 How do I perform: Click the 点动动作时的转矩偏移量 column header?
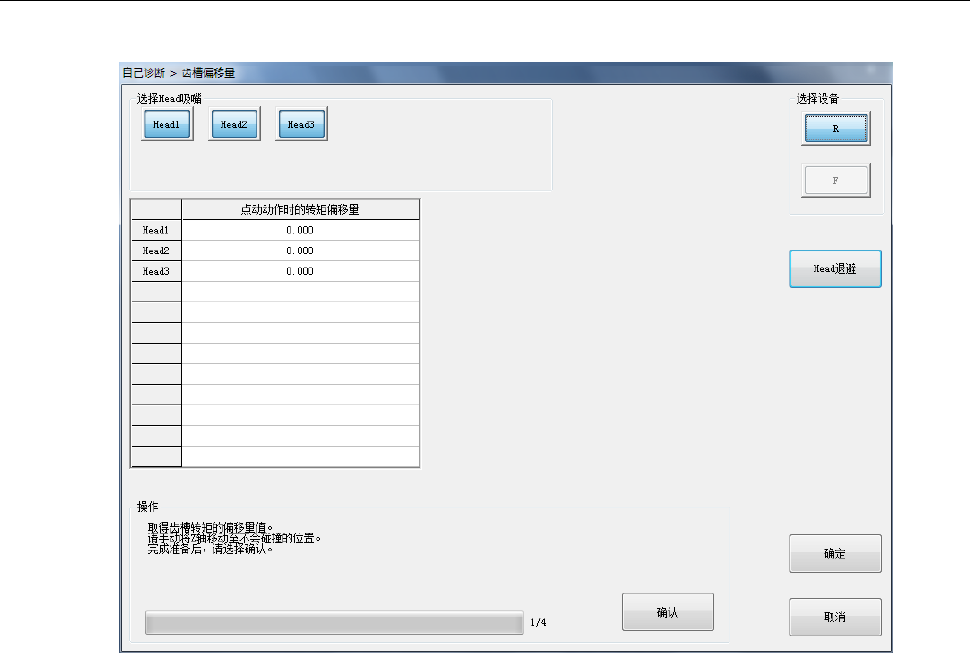(x=300, y=210)
